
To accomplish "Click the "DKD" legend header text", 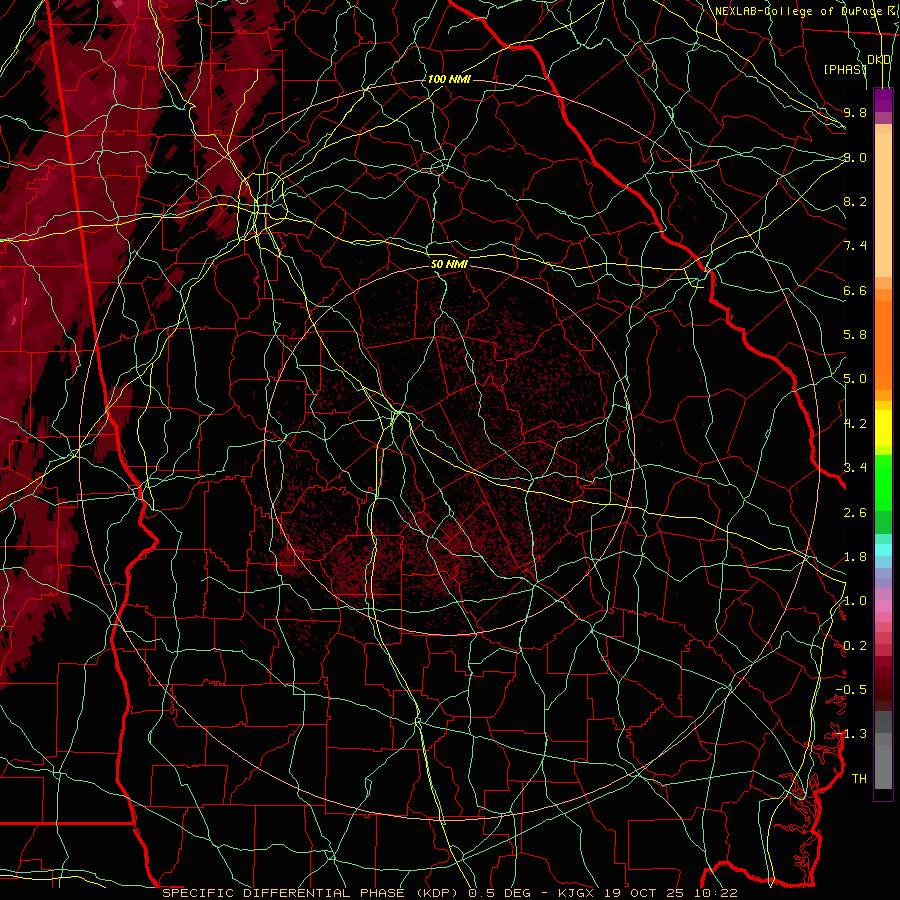I will click(879, 60).
